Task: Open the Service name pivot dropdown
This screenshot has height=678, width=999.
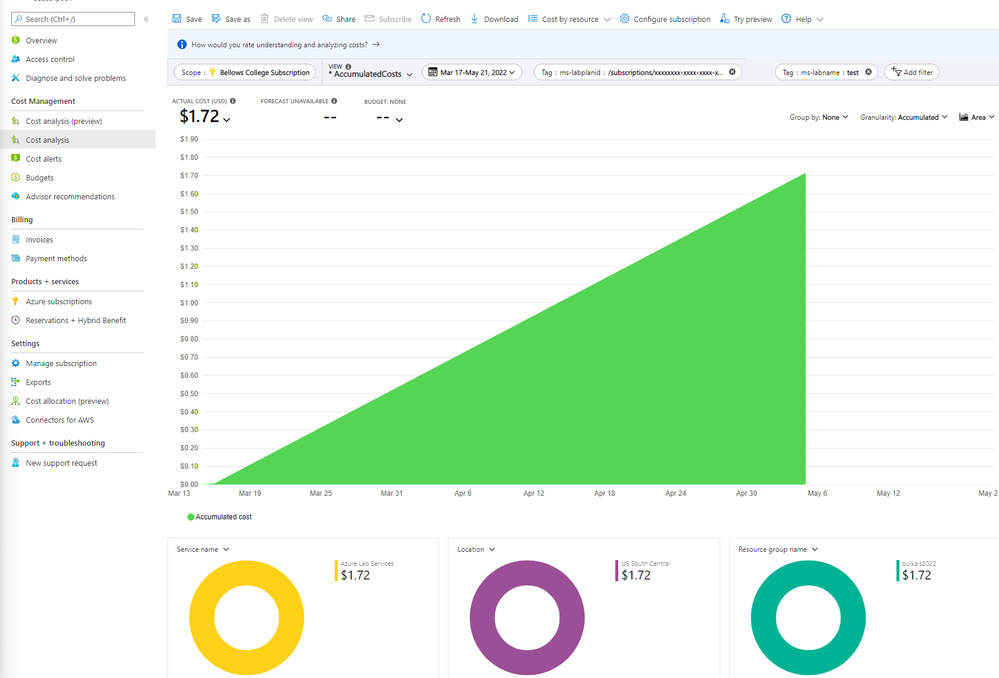Action: point(203,549)
